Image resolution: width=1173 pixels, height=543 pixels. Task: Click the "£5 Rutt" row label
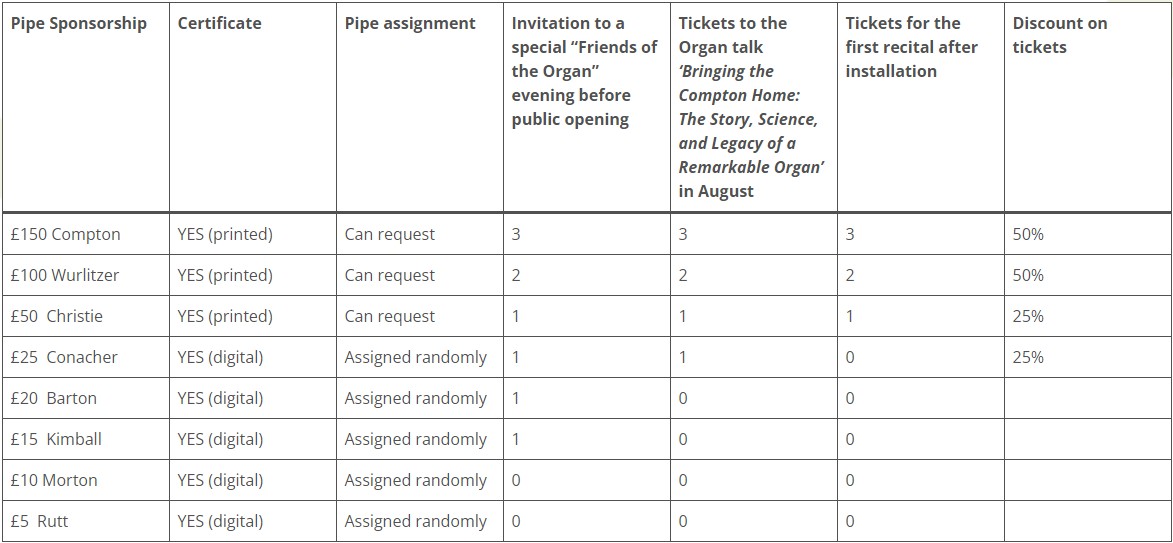tap(40, 521)
